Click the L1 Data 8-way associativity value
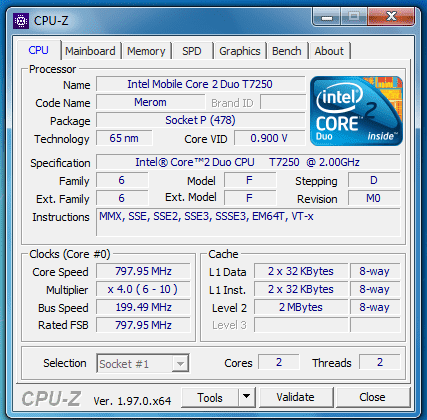Screen dimensions: 427x420 pyautogui.click(x=375, y=271)
